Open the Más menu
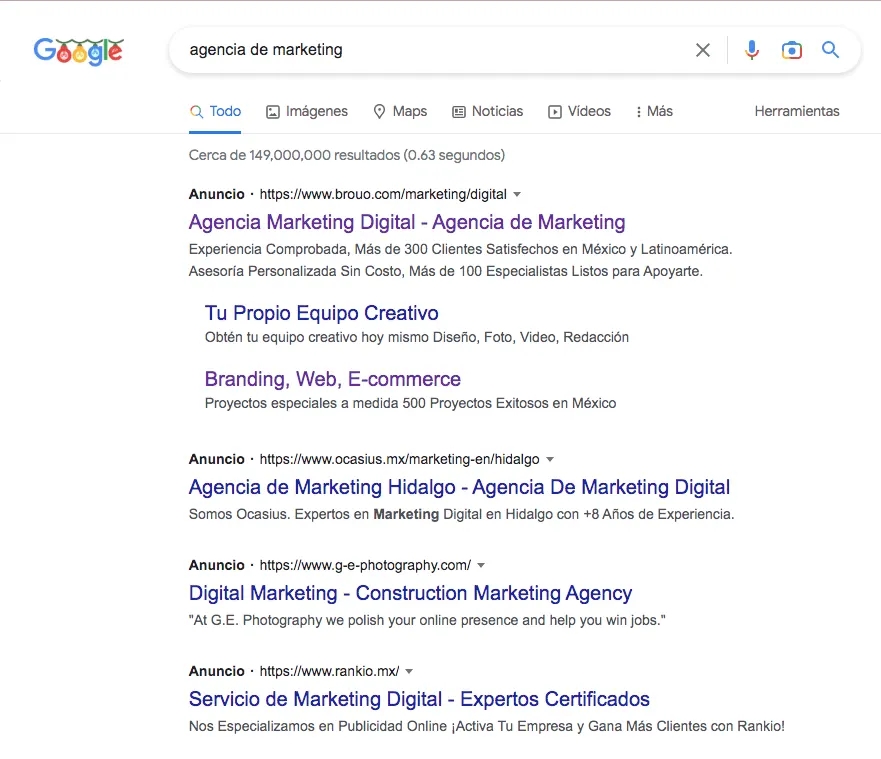881x759 pixels. (653, 111)
